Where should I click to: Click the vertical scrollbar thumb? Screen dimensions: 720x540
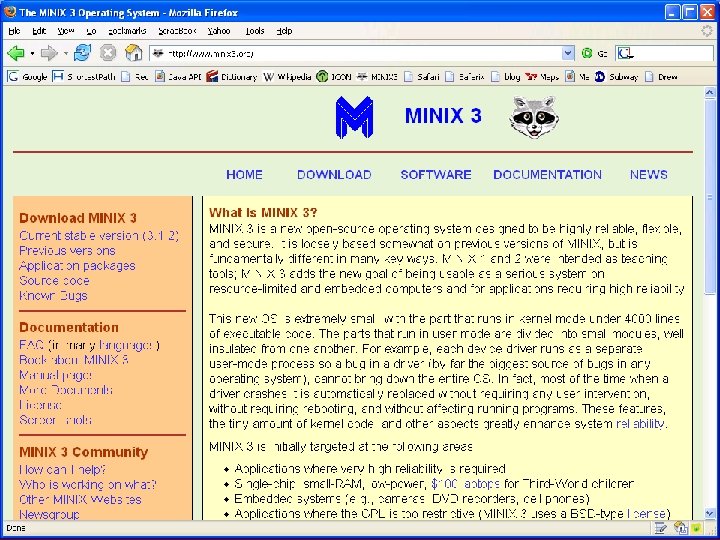coord(709,197)
